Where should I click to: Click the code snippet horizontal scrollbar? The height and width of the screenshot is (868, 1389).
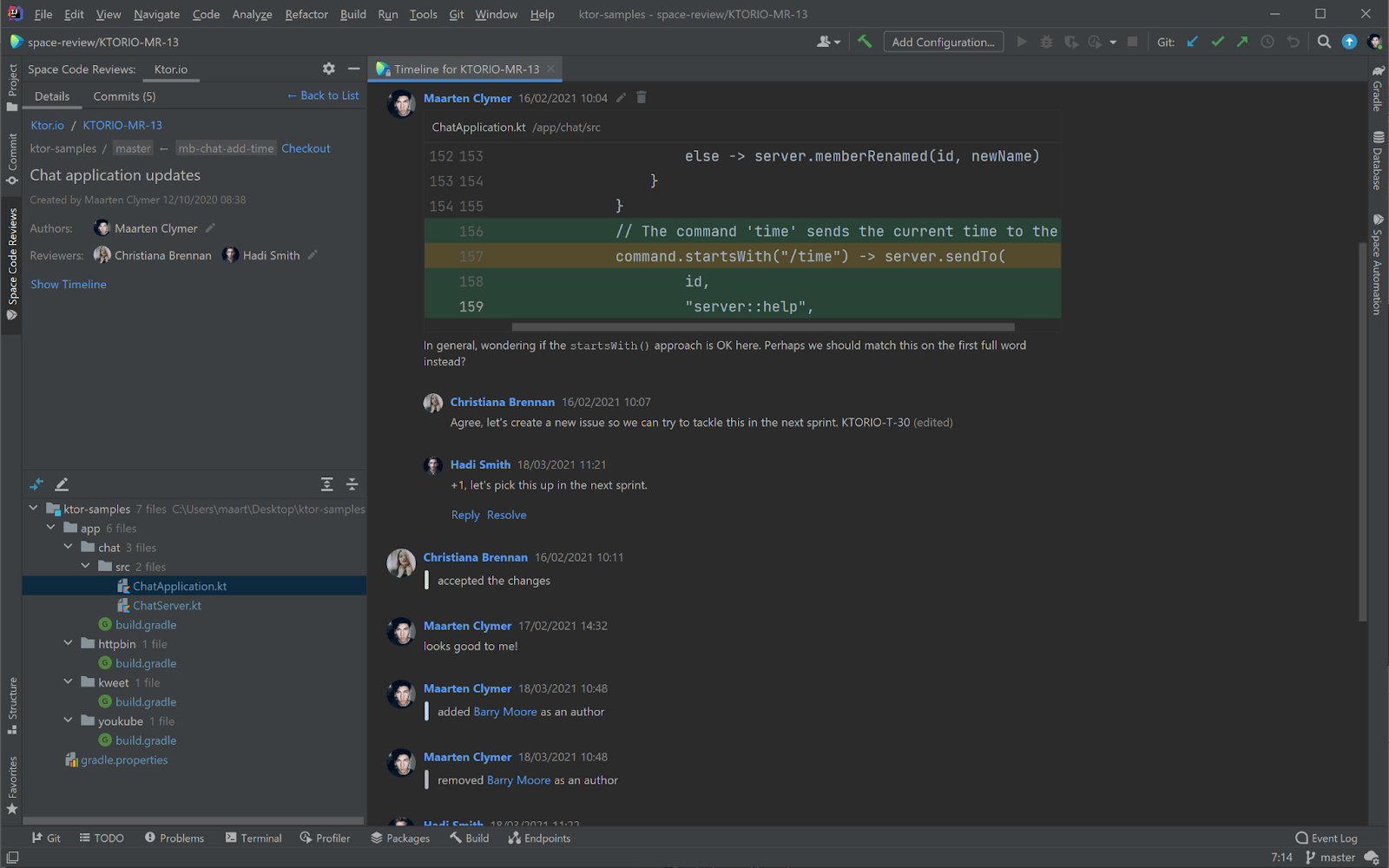coord(763,327)
